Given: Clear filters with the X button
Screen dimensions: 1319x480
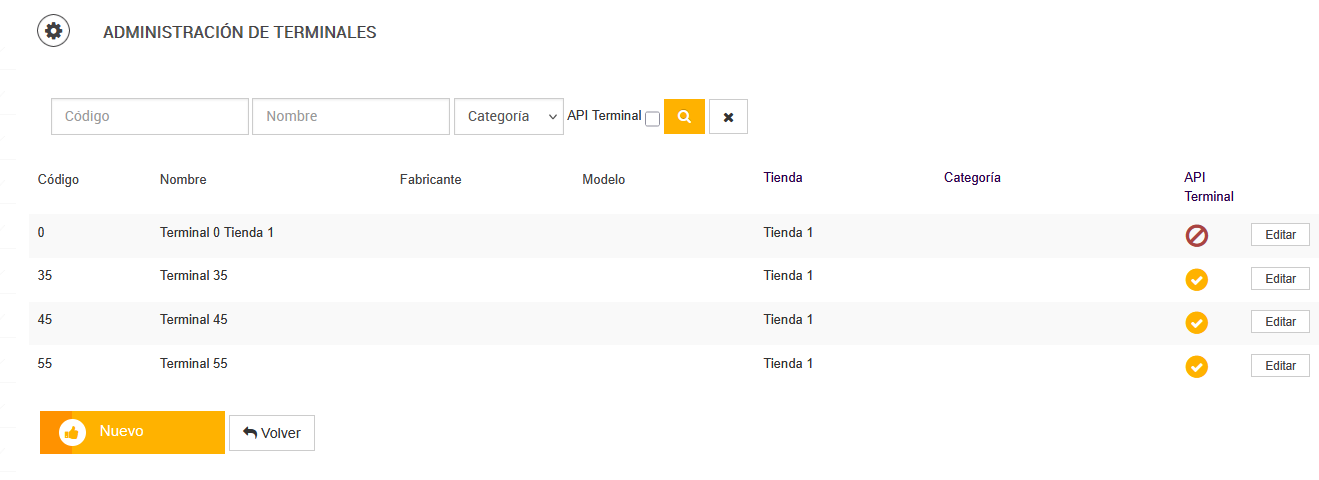Looking at the screenshot, I should coord(728,117).
